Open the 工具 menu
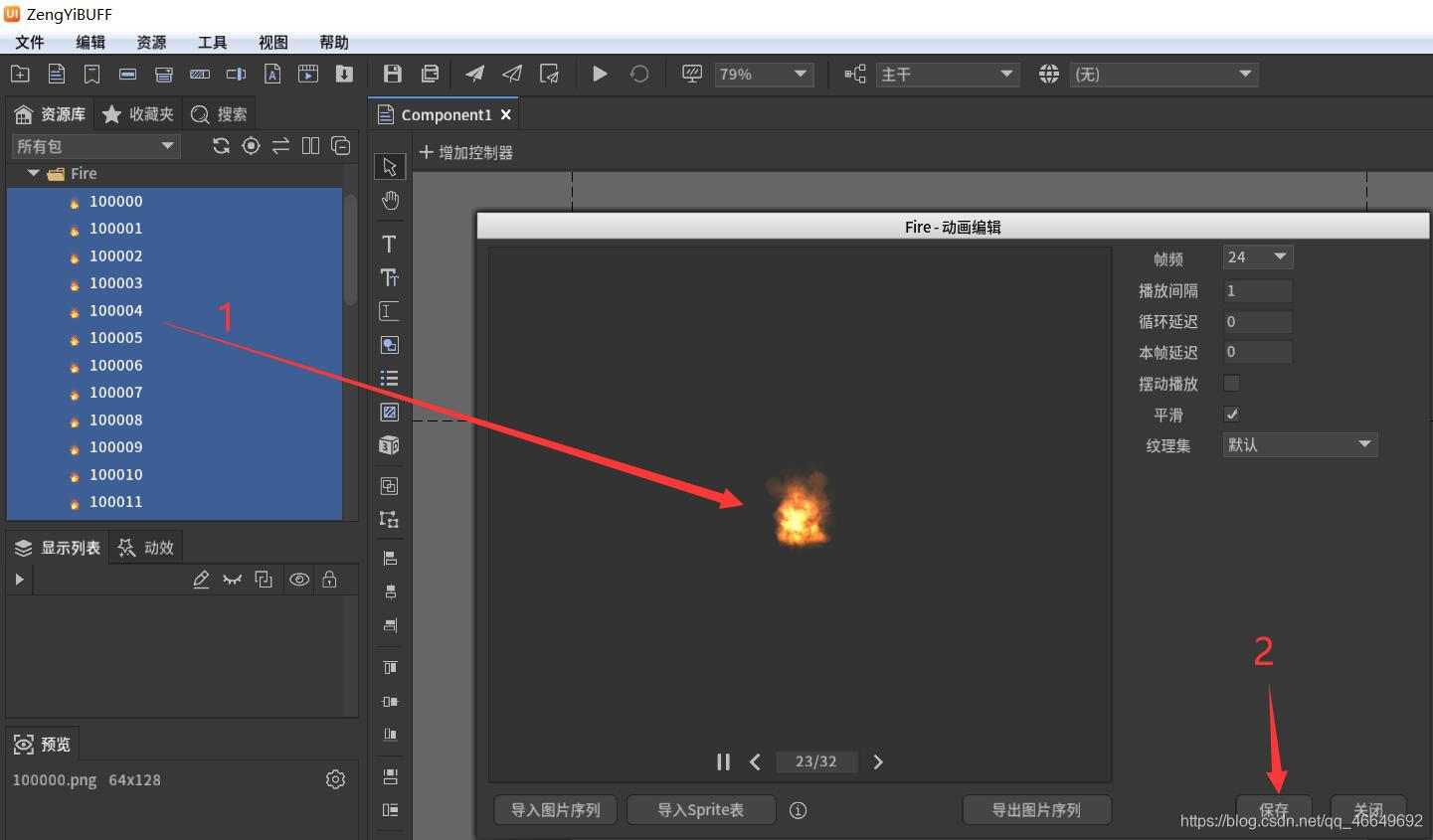Image resolution: width=1433 pixels, height=840 pixels. (213, 42)
